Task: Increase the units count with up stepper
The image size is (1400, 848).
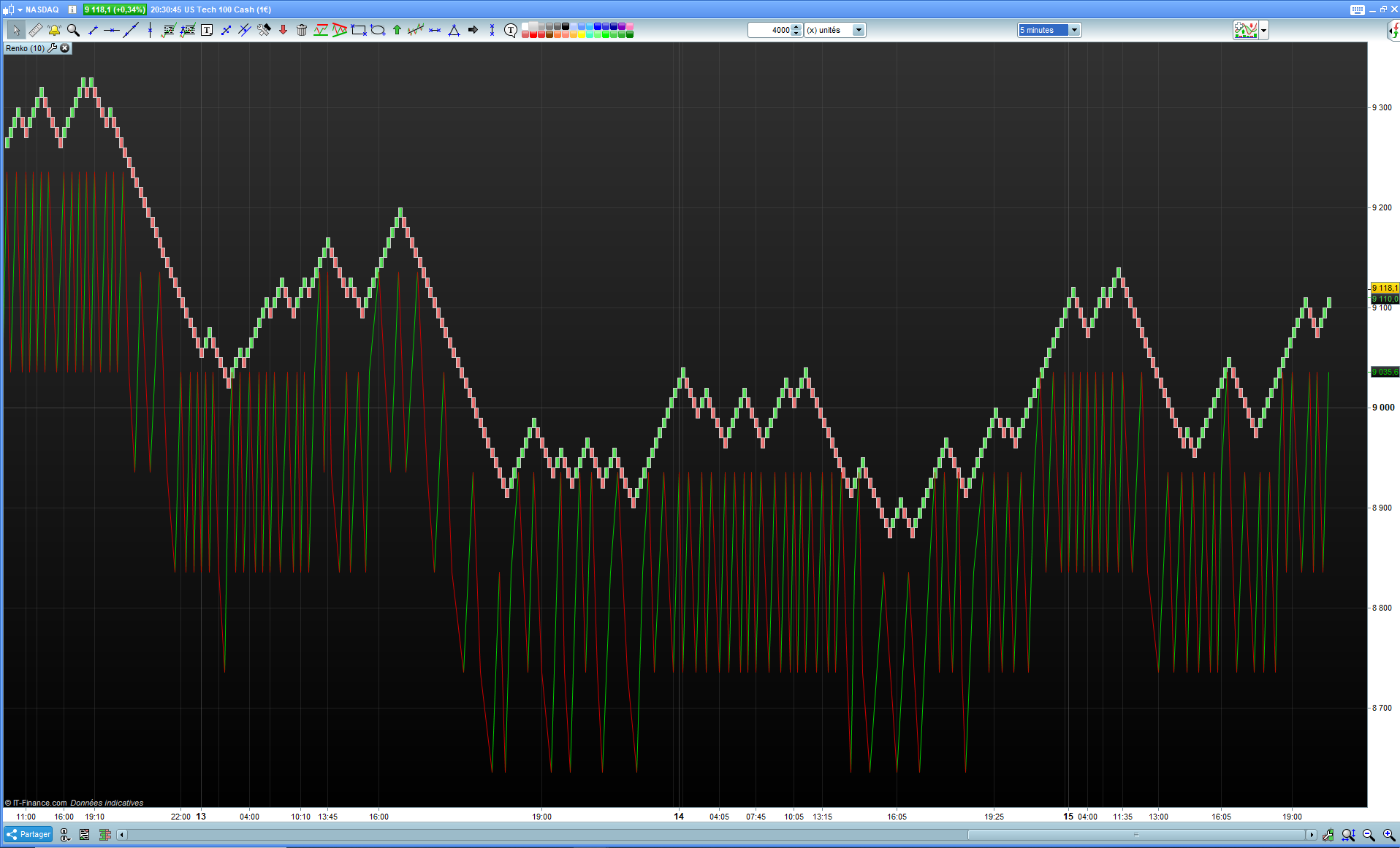Action: (x=796, y=27)
